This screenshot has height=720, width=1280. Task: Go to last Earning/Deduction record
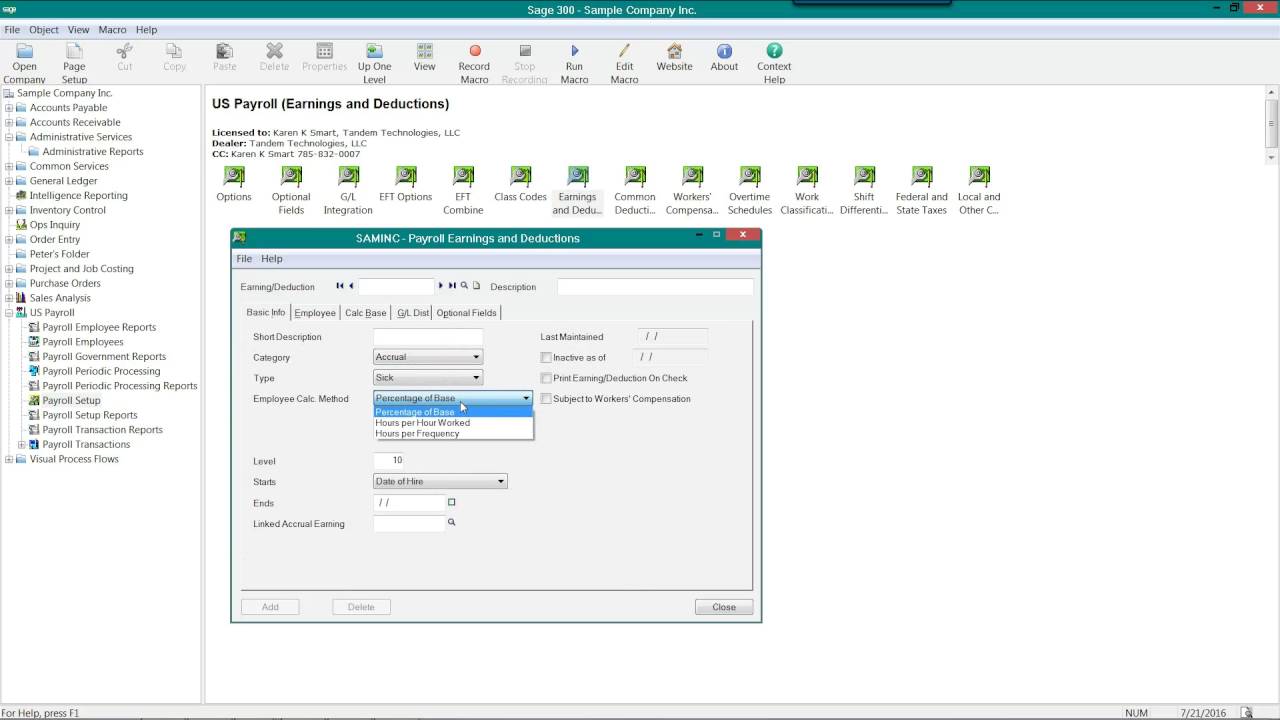(452, 286)
